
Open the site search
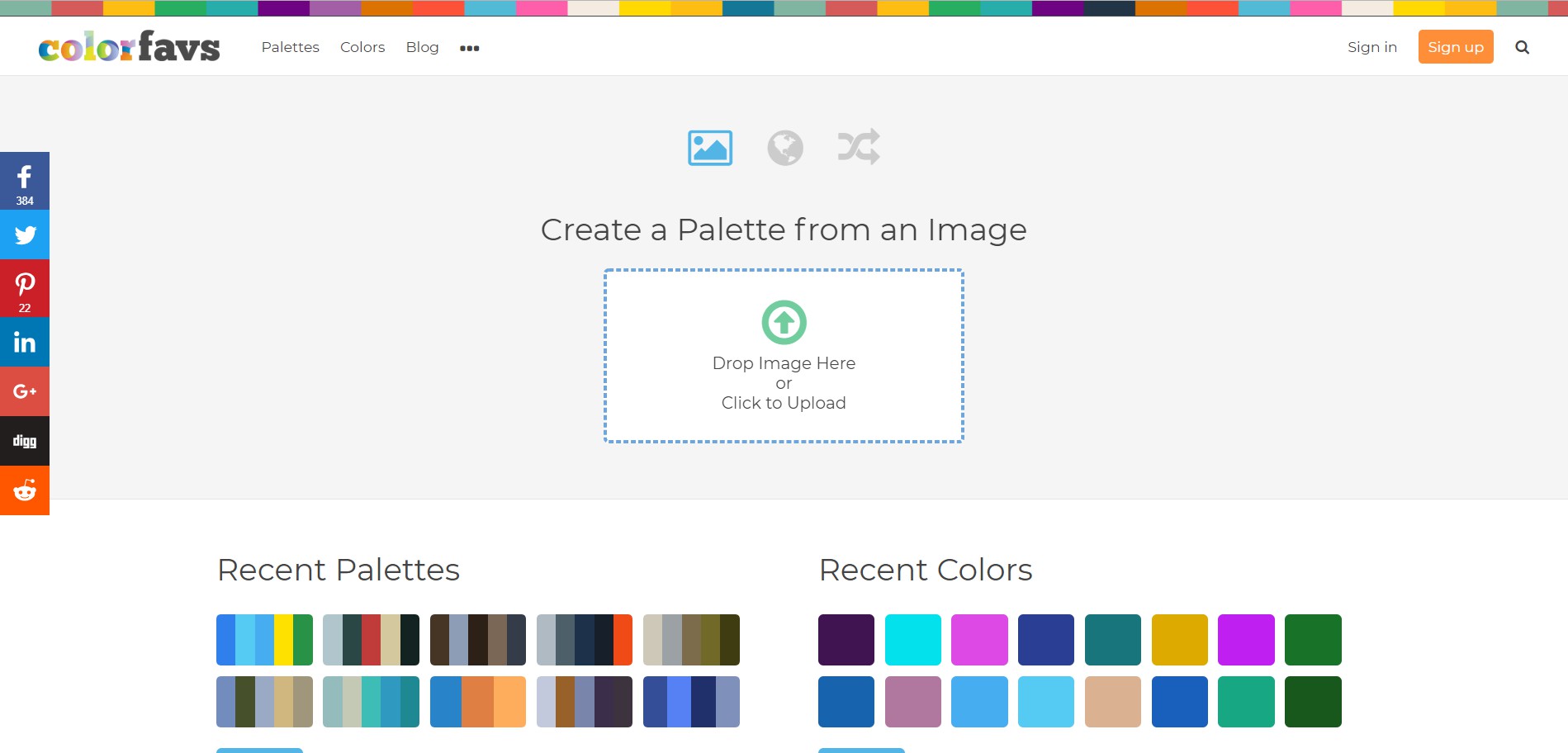(x=1522, y=47)
